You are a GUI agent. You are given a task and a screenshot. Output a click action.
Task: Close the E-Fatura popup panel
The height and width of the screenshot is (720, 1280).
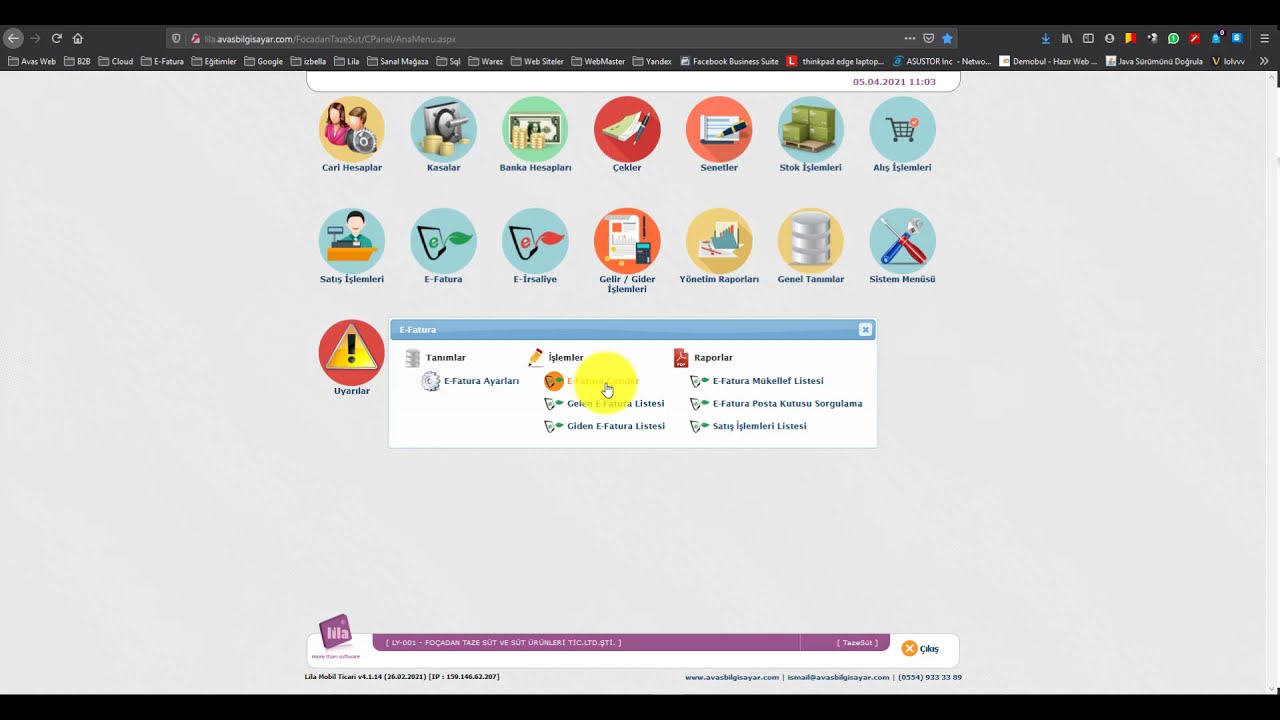pos(865,329)
